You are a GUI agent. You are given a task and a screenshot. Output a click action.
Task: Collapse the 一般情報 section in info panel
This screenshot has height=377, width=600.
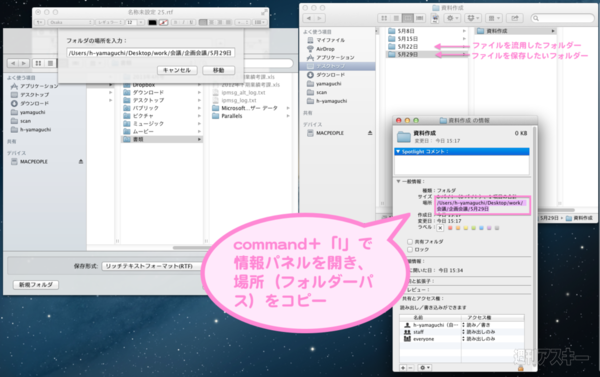(x=398, y=181)
